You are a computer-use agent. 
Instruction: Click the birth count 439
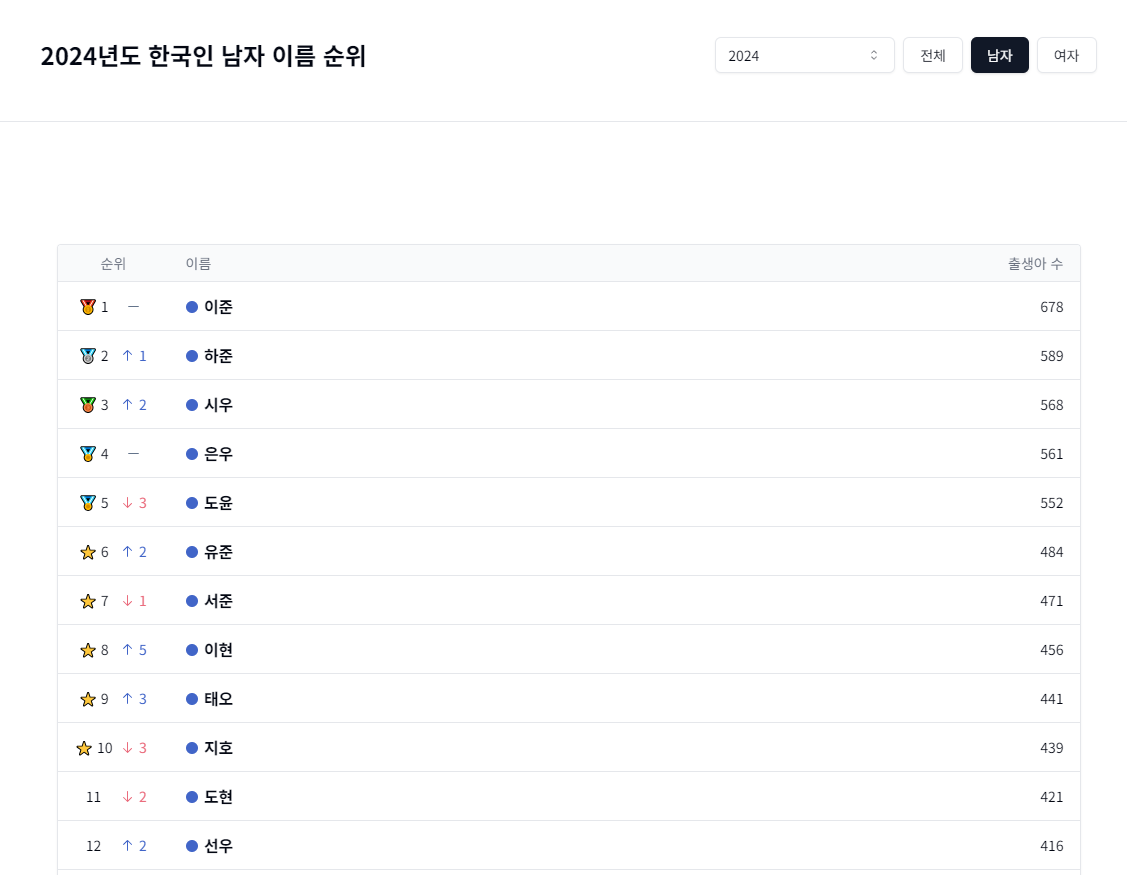coord(1052,748)
